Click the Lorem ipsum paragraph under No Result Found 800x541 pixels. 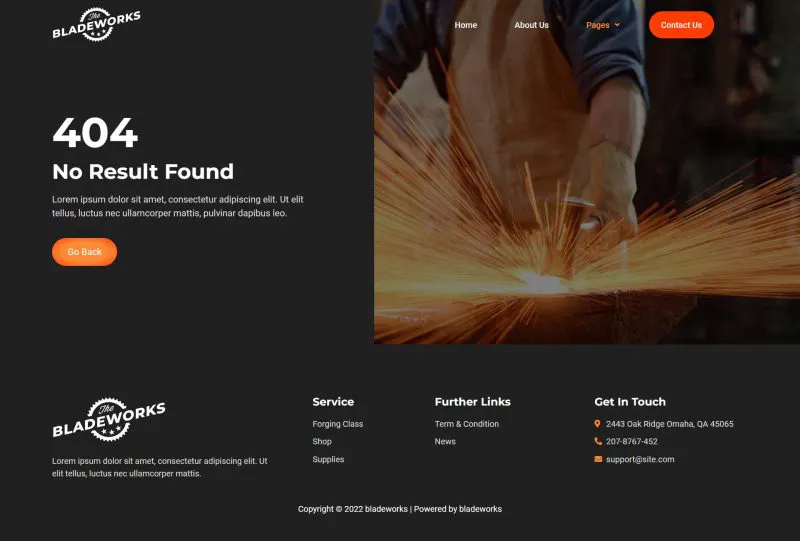[x=178, y=206]
